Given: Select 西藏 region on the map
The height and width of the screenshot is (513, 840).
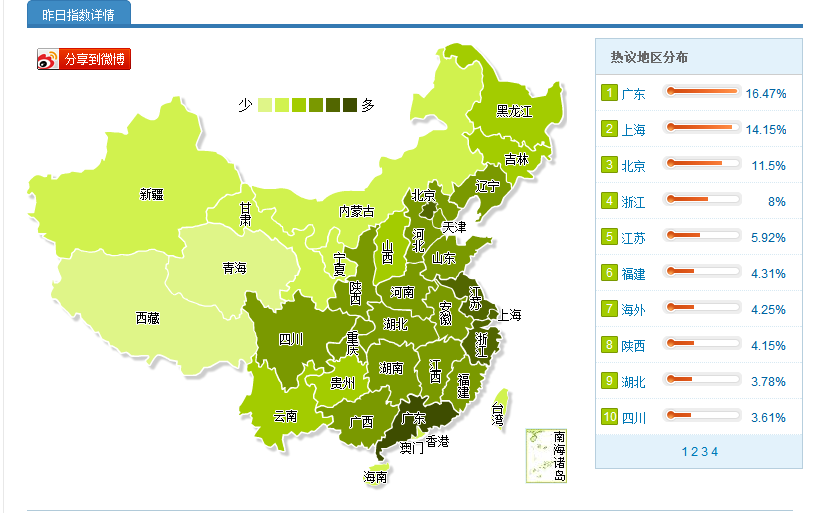Looking at the screenshot, I should pyautogui.click(x=147, y=318).
